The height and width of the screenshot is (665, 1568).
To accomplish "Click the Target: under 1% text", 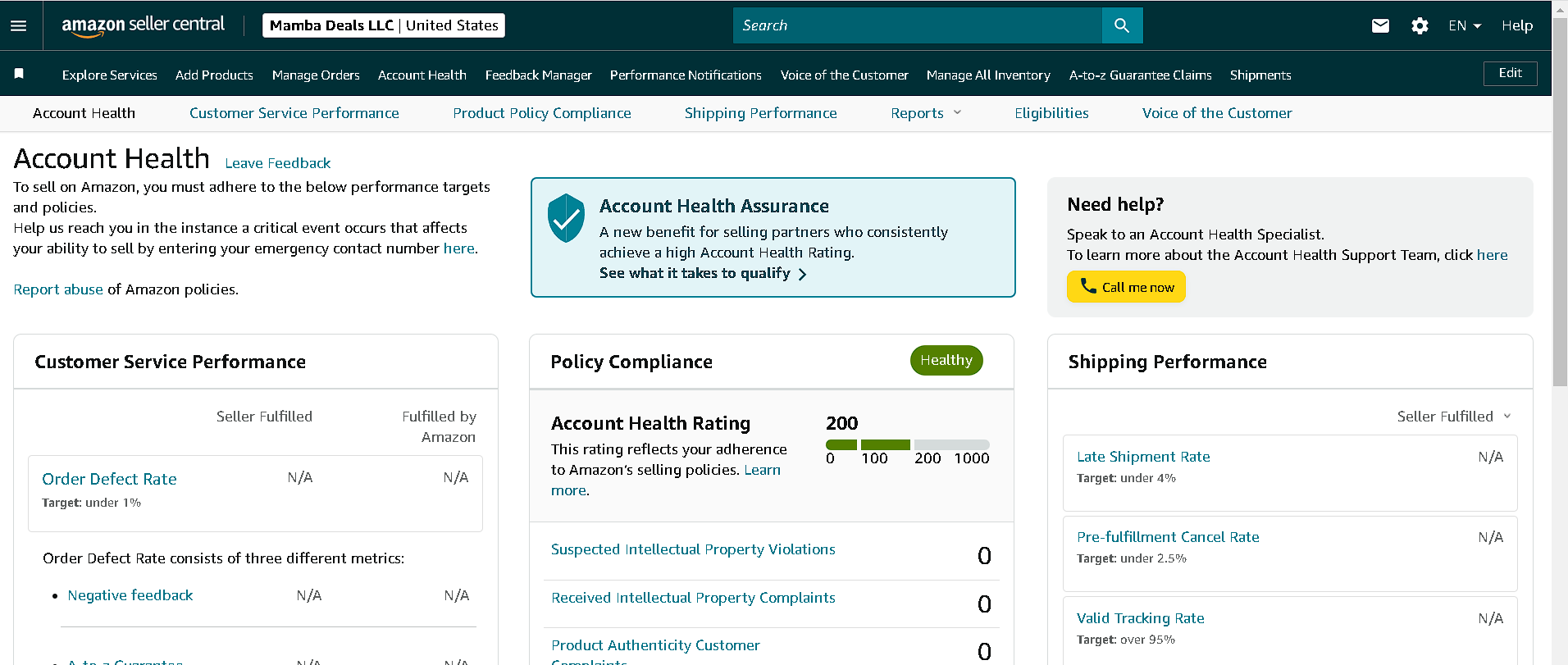I will (91, 503).
